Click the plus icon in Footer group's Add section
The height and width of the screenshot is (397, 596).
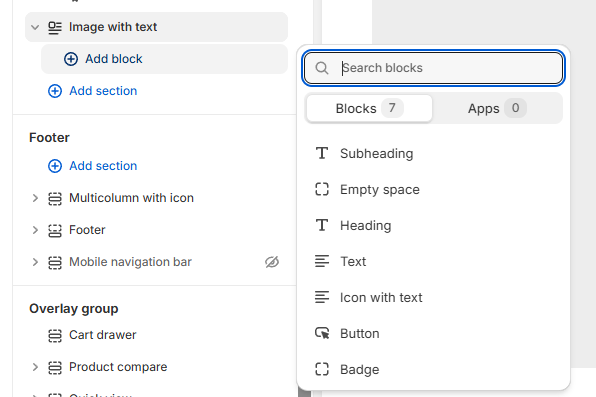click(55, 166)
